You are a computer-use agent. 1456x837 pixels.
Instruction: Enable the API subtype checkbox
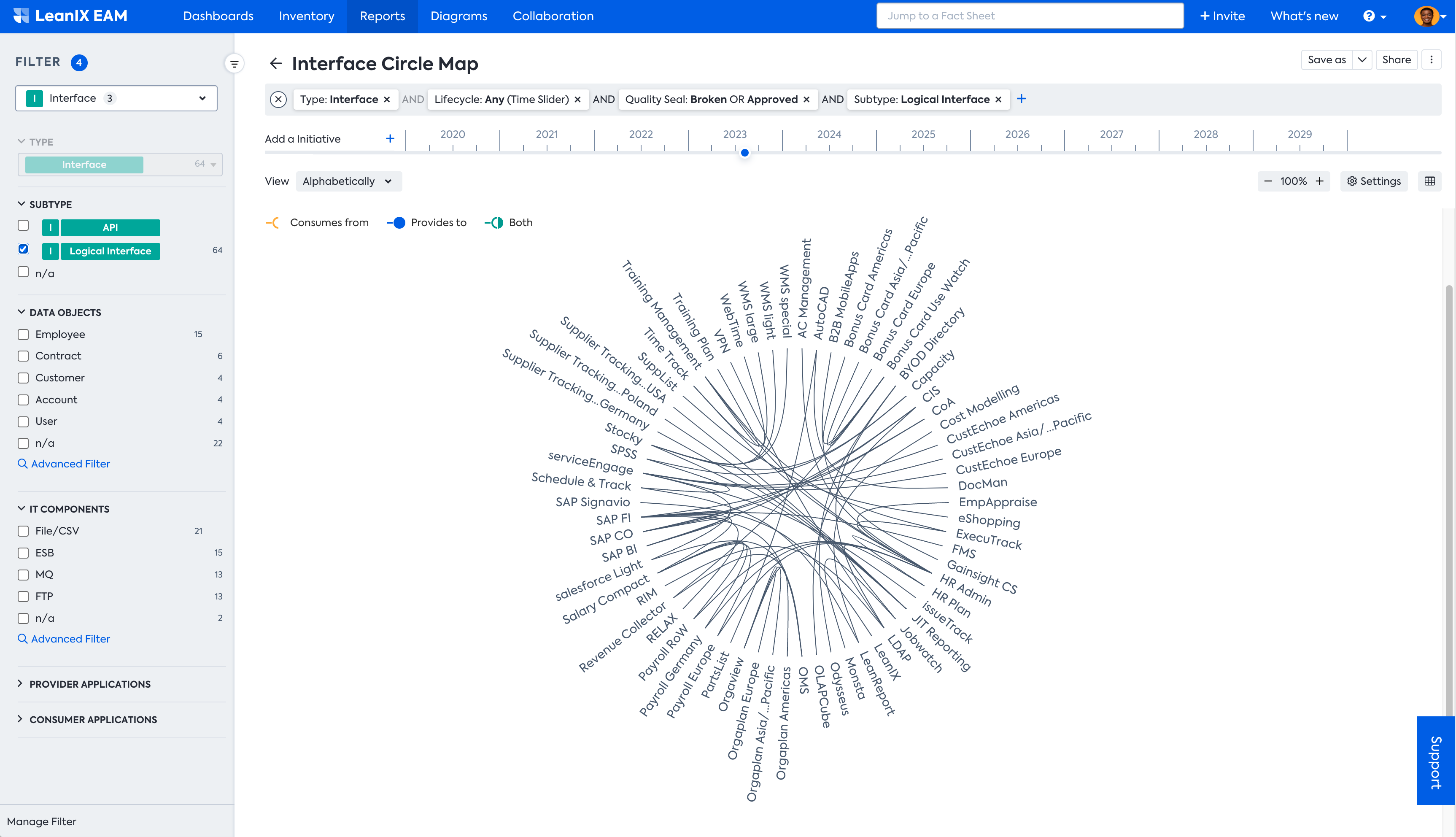(x=23, y=225)
